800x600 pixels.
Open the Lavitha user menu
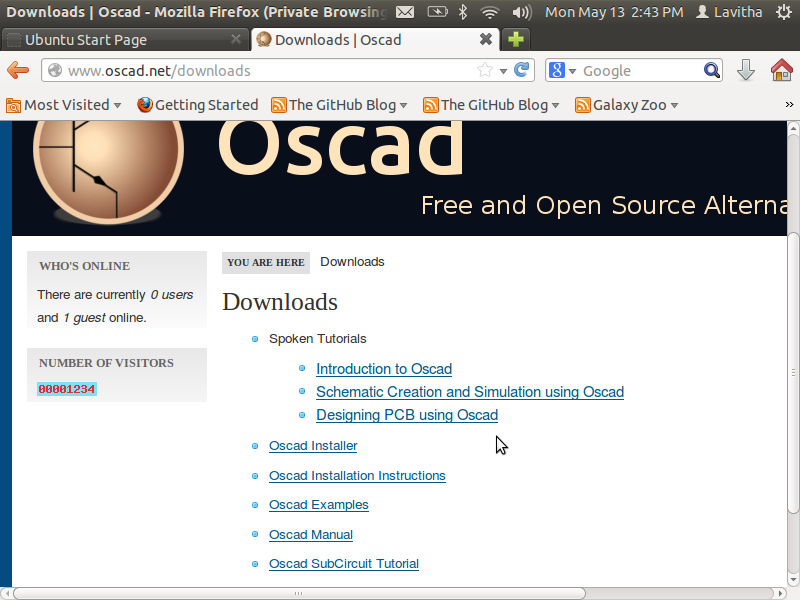pyautogui.click(x=730, y=12)
